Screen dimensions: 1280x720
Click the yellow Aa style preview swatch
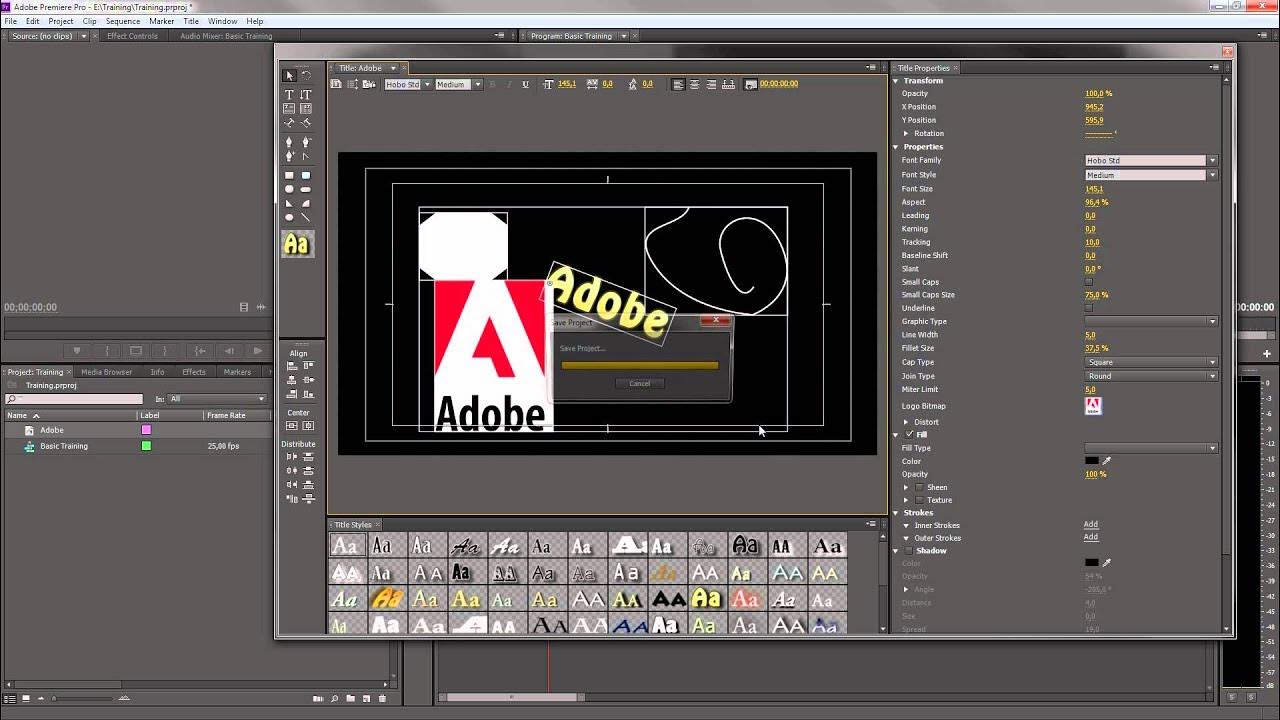(297, 244)
